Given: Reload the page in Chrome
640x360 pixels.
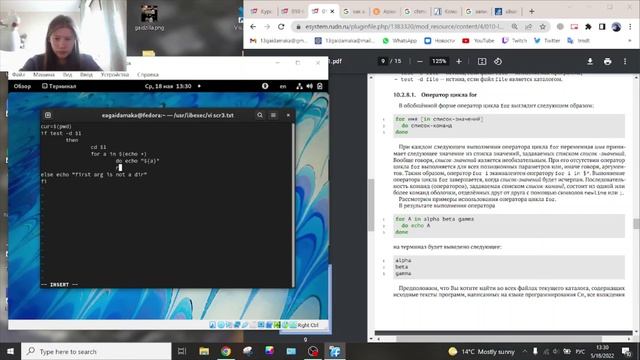Looking at the screenshot, I should [281, 27].
